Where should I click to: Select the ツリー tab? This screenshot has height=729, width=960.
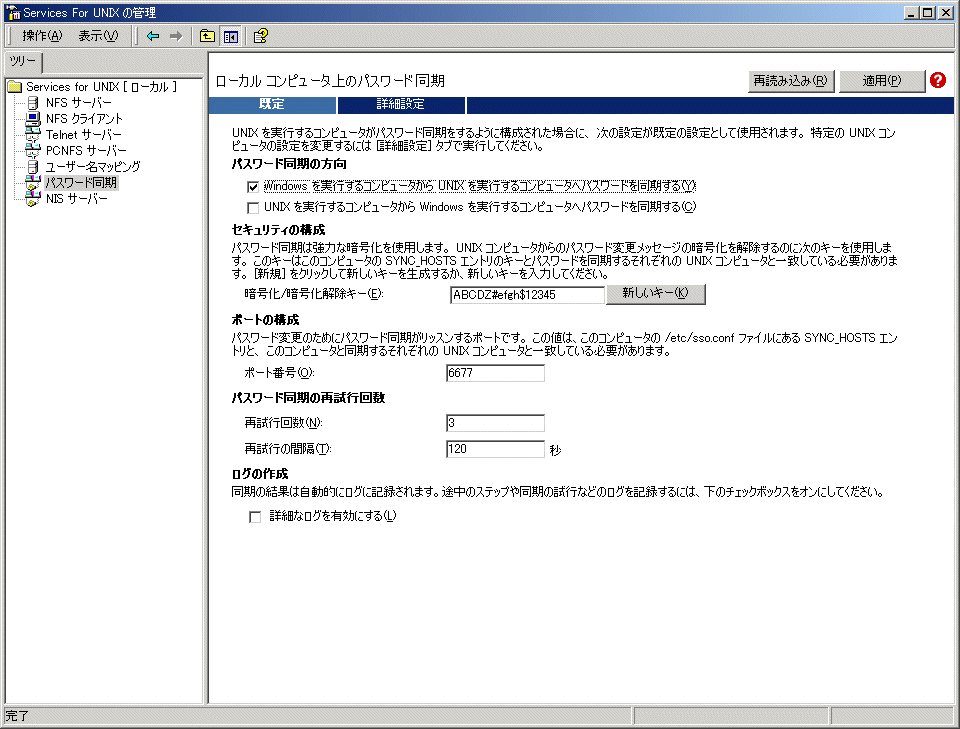(x=23, y=61)
